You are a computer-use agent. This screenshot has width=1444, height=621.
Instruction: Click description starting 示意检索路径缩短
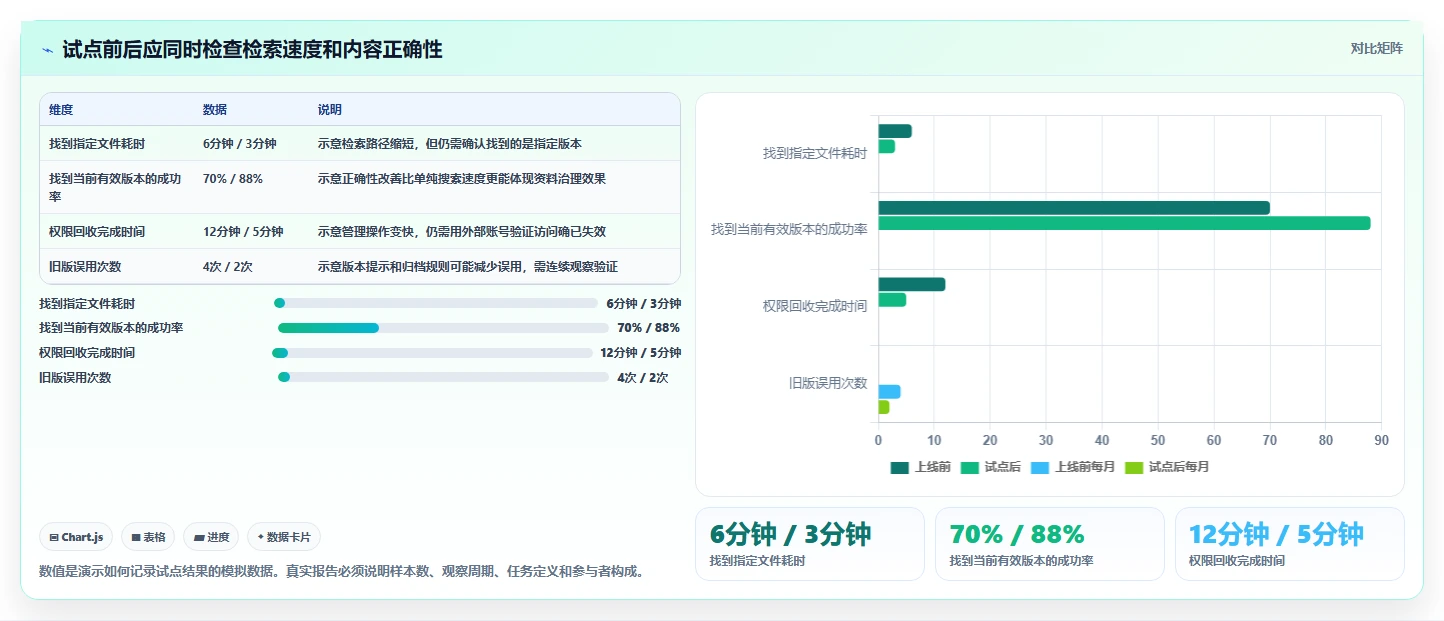point(450,144)
